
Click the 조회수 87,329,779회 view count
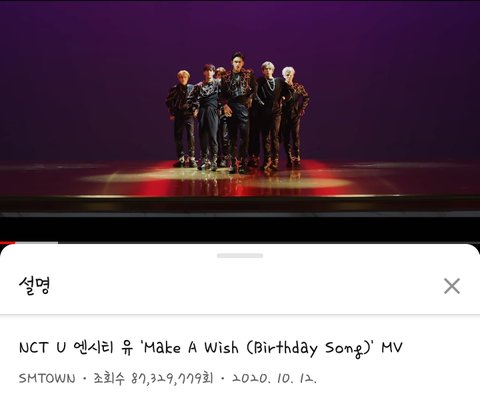click(x=153, y=378)
